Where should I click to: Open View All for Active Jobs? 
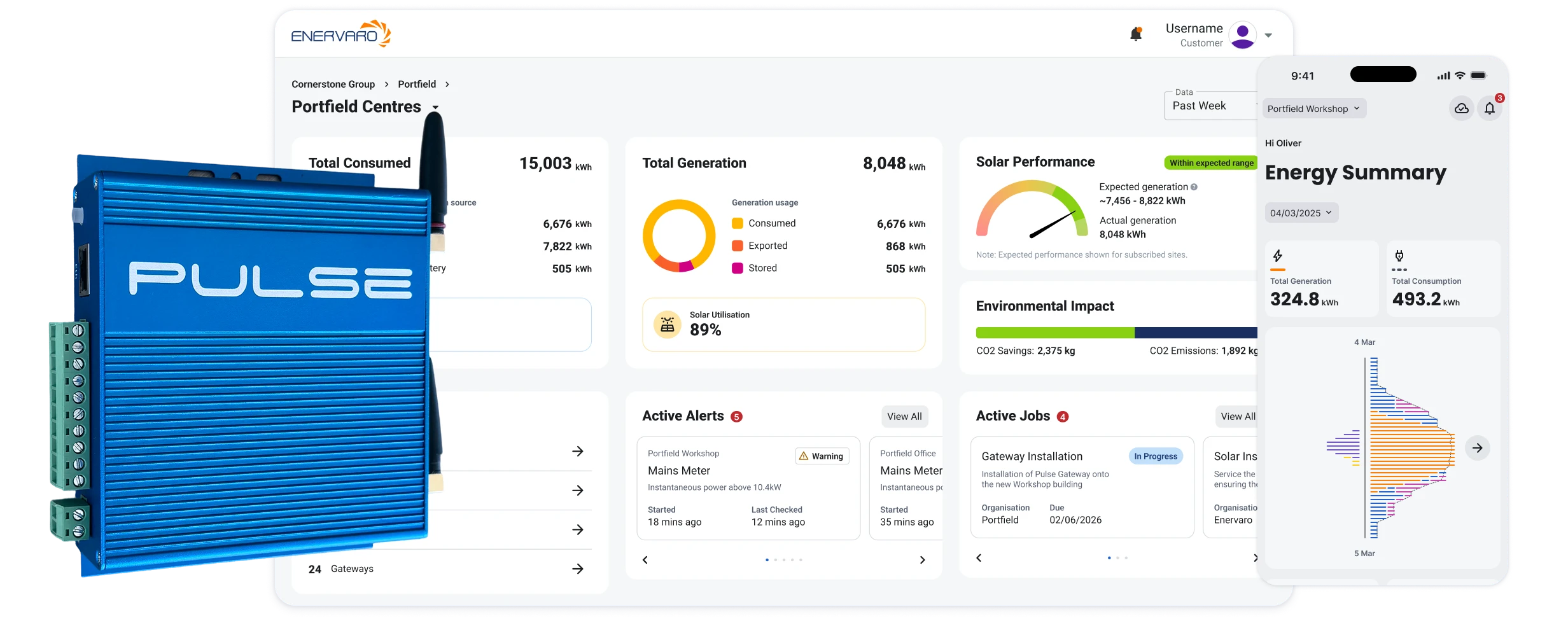(1237, 416)
